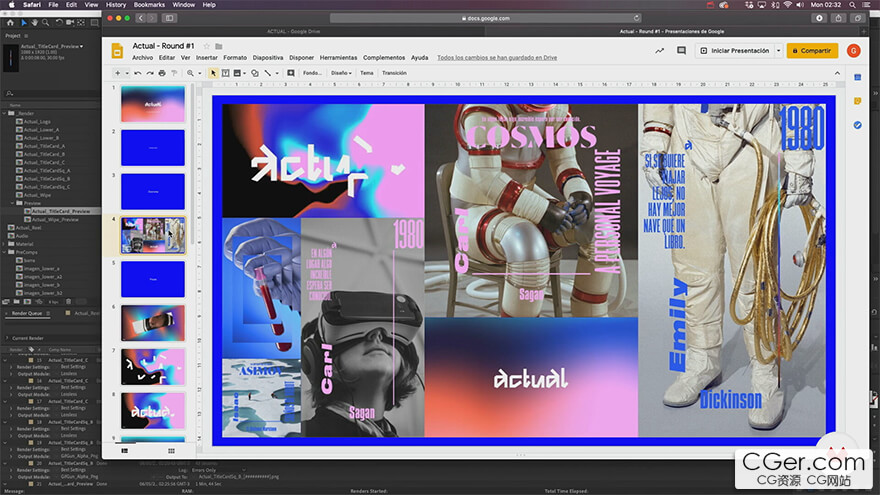The width and height of the screenshot is (880, 495).
Task: Click the Tema button
Action: click(x=366, y=73)
